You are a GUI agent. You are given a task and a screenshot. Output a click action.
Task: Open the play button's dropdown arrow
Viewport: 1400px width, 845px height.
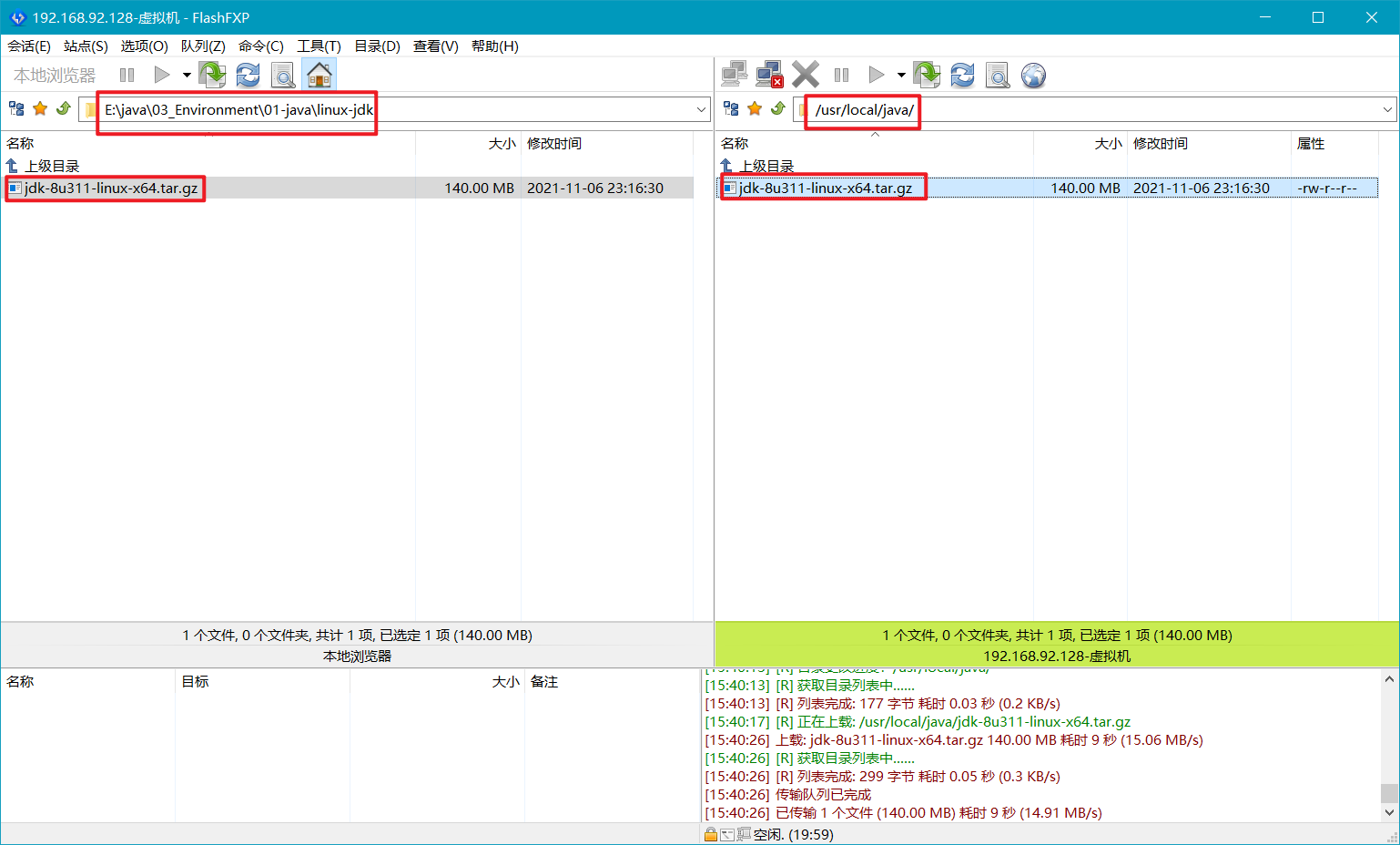187,75
